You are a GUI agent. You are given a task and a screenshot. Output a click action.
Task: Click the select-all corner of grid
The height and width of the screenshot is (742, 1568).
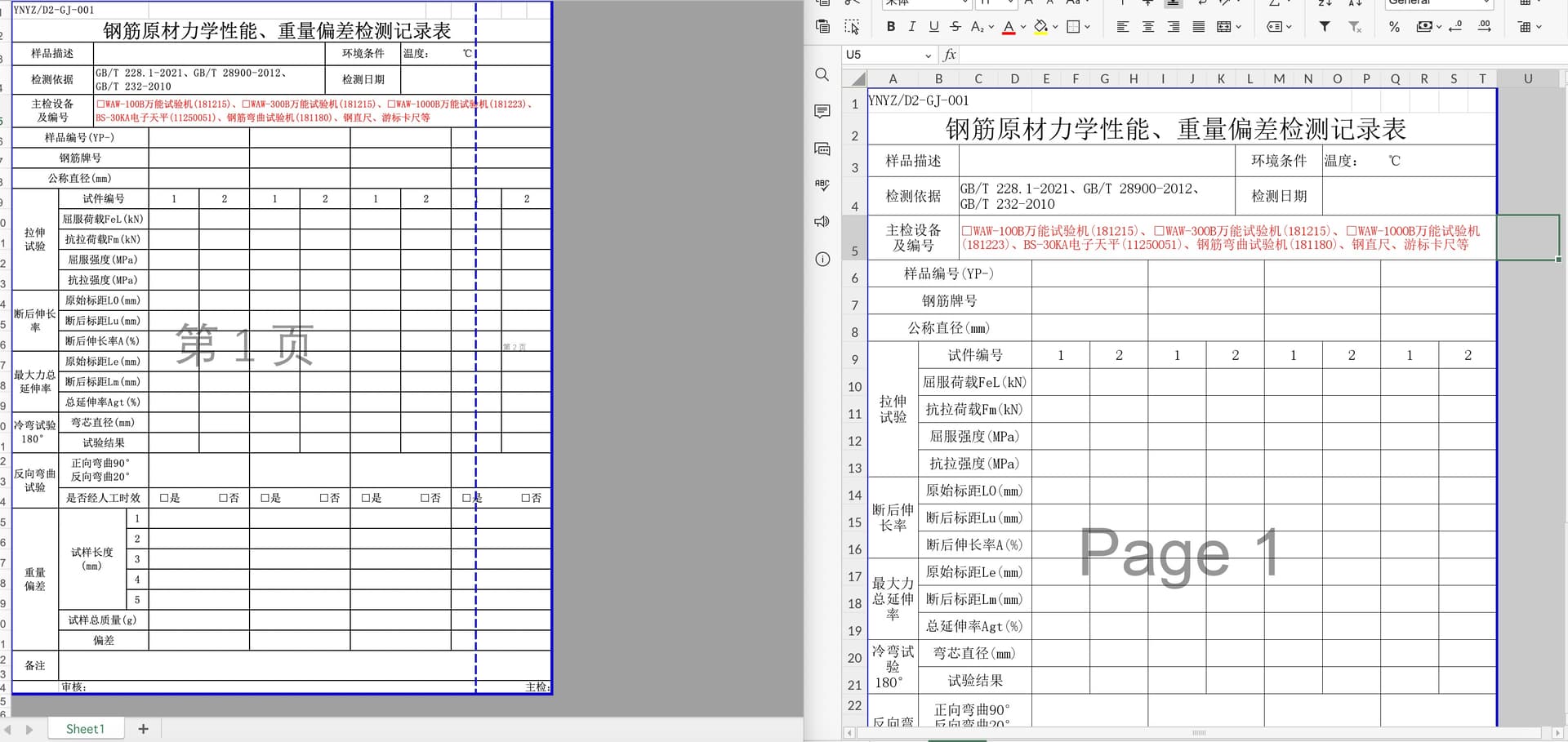854,79
